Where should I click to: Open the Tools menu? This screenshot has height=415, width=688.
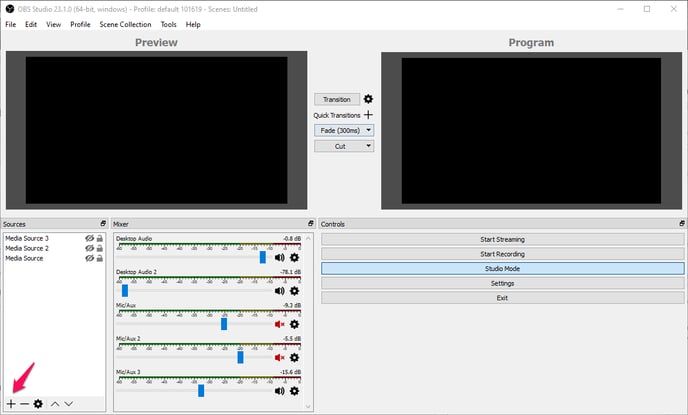pyautogui.click(x=169, y=24)
